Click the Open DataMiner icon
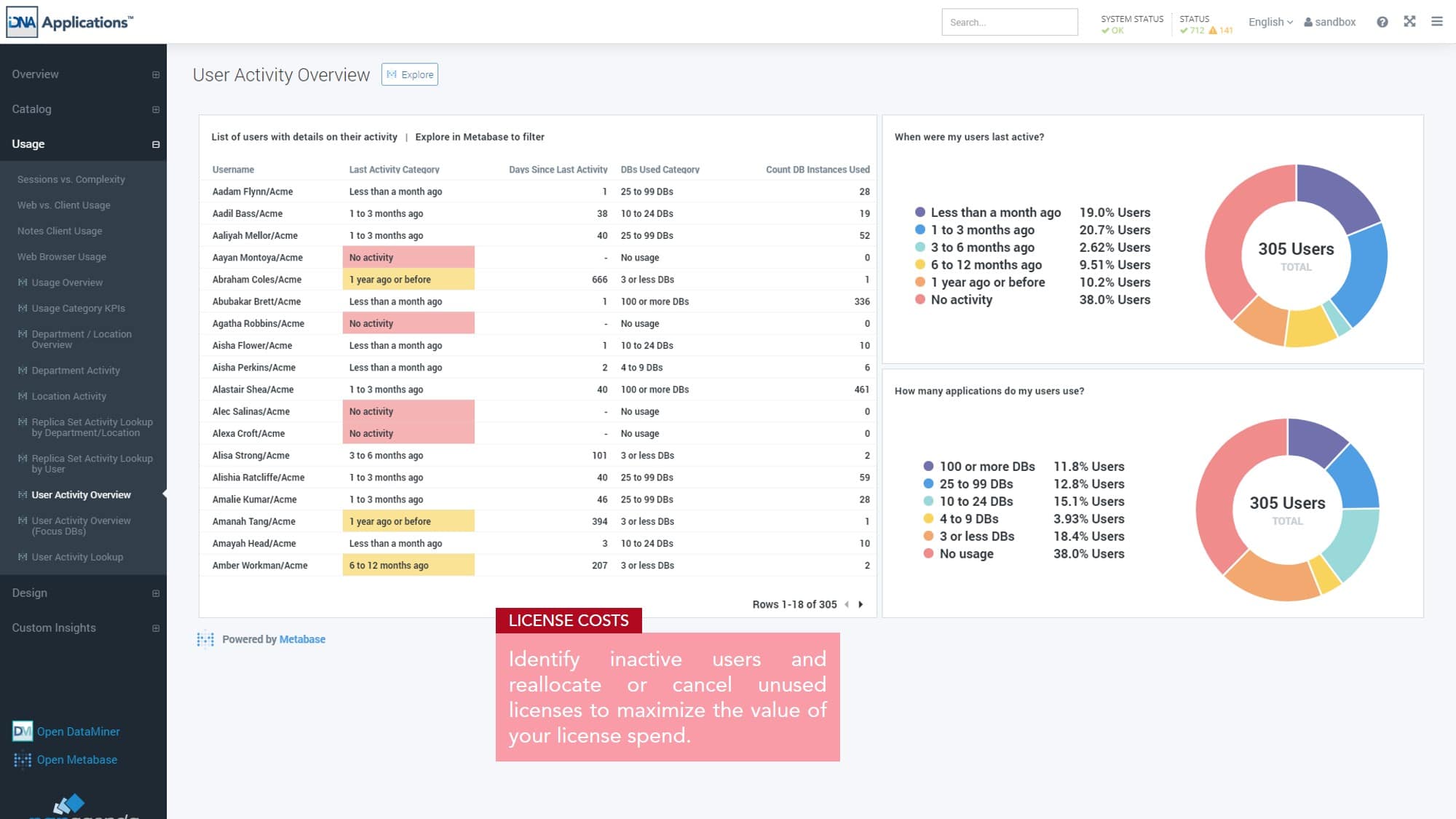1456x819 pixels. (23, 731)
